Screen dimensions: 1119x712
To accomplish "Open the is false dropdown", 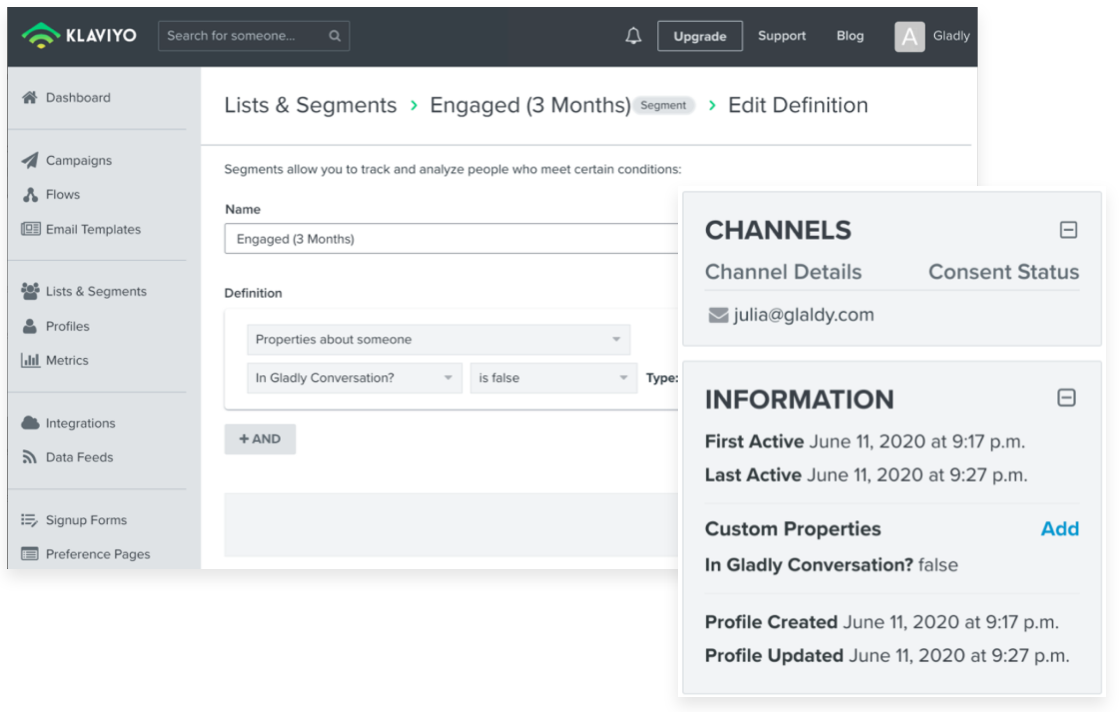I will click(x=553, y=378).
